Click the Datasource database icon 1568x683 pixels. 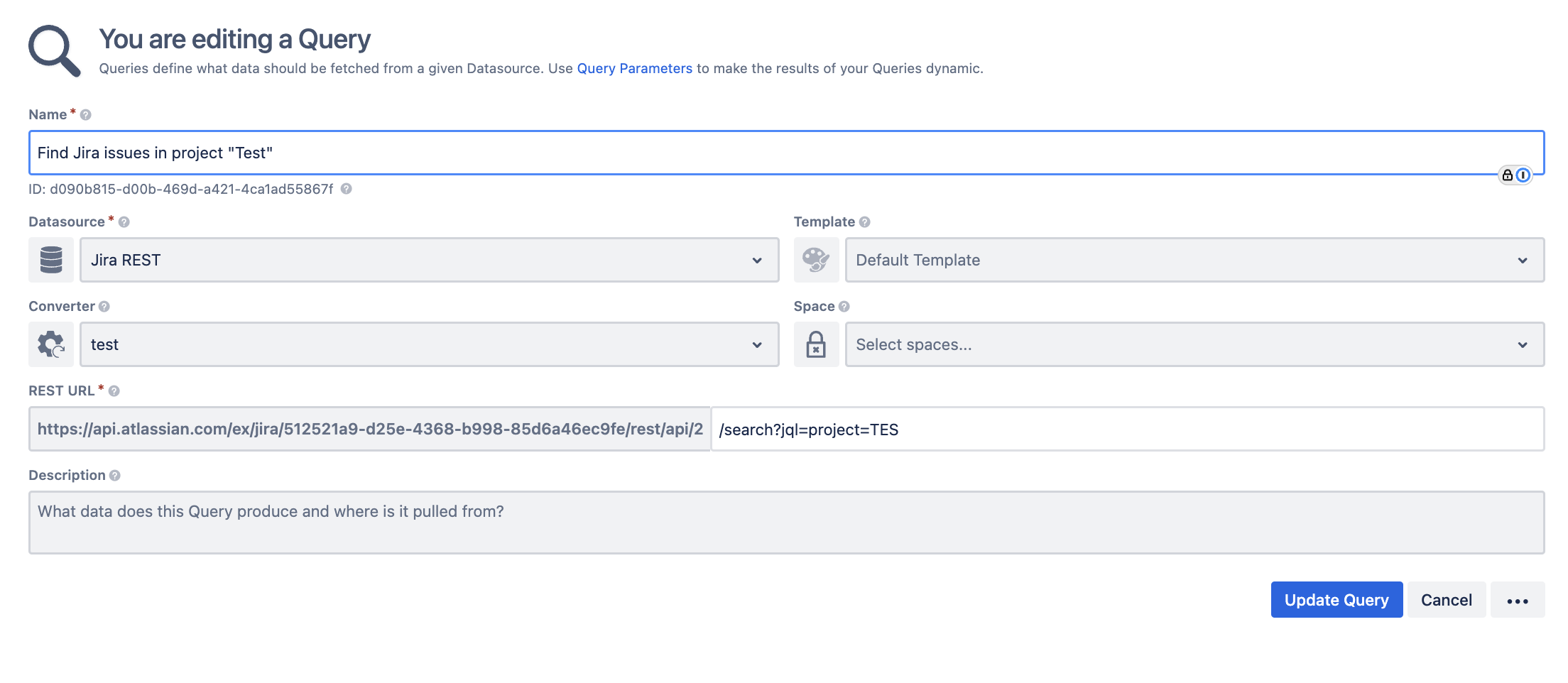[x=51, y=260]
